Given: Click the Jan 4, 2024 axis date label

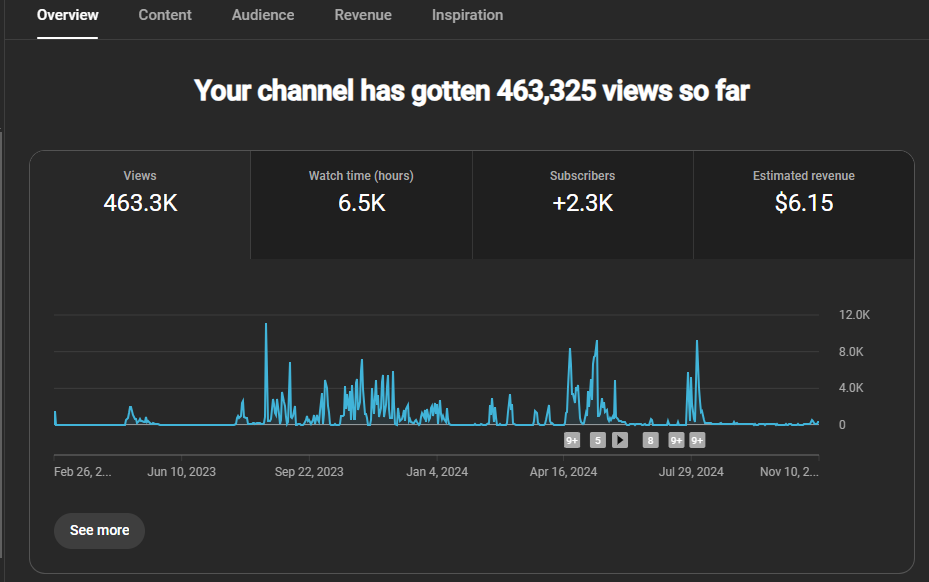Looking at the screenshot, I should click(x=436, y=472).
